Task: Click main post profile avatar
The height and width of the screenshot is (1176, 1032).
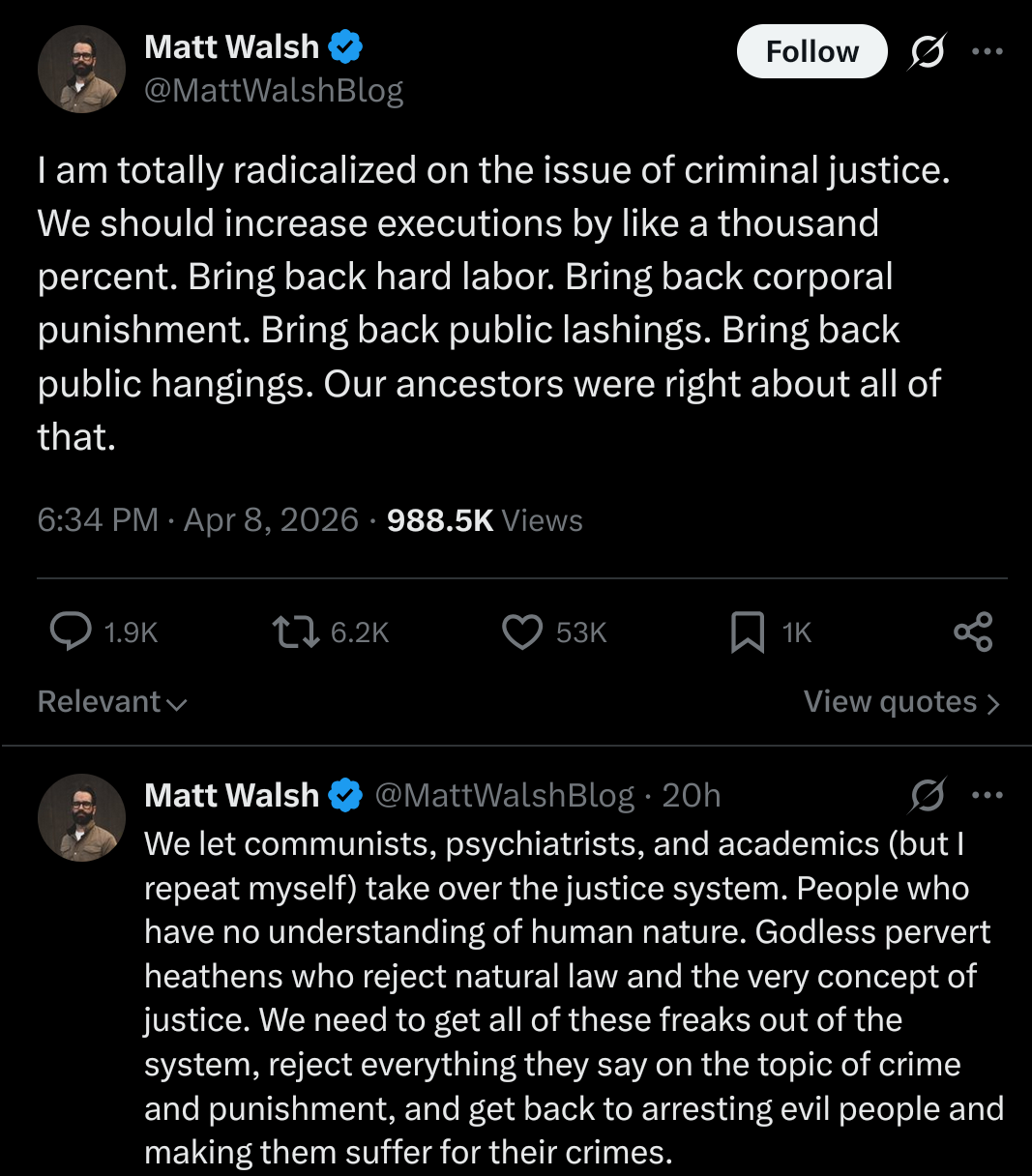Action: click(x=81, y=69)
